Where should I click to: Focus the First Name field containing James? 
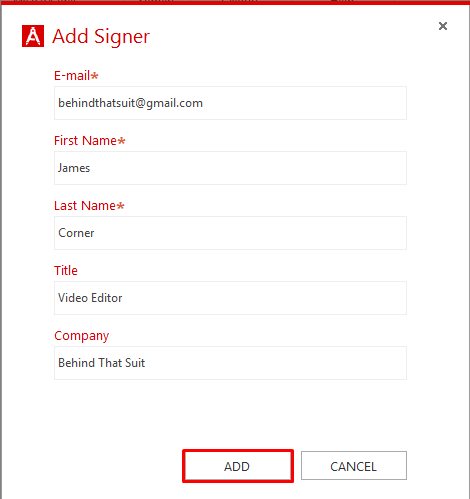pyautogui.click(x=230, y=168)
